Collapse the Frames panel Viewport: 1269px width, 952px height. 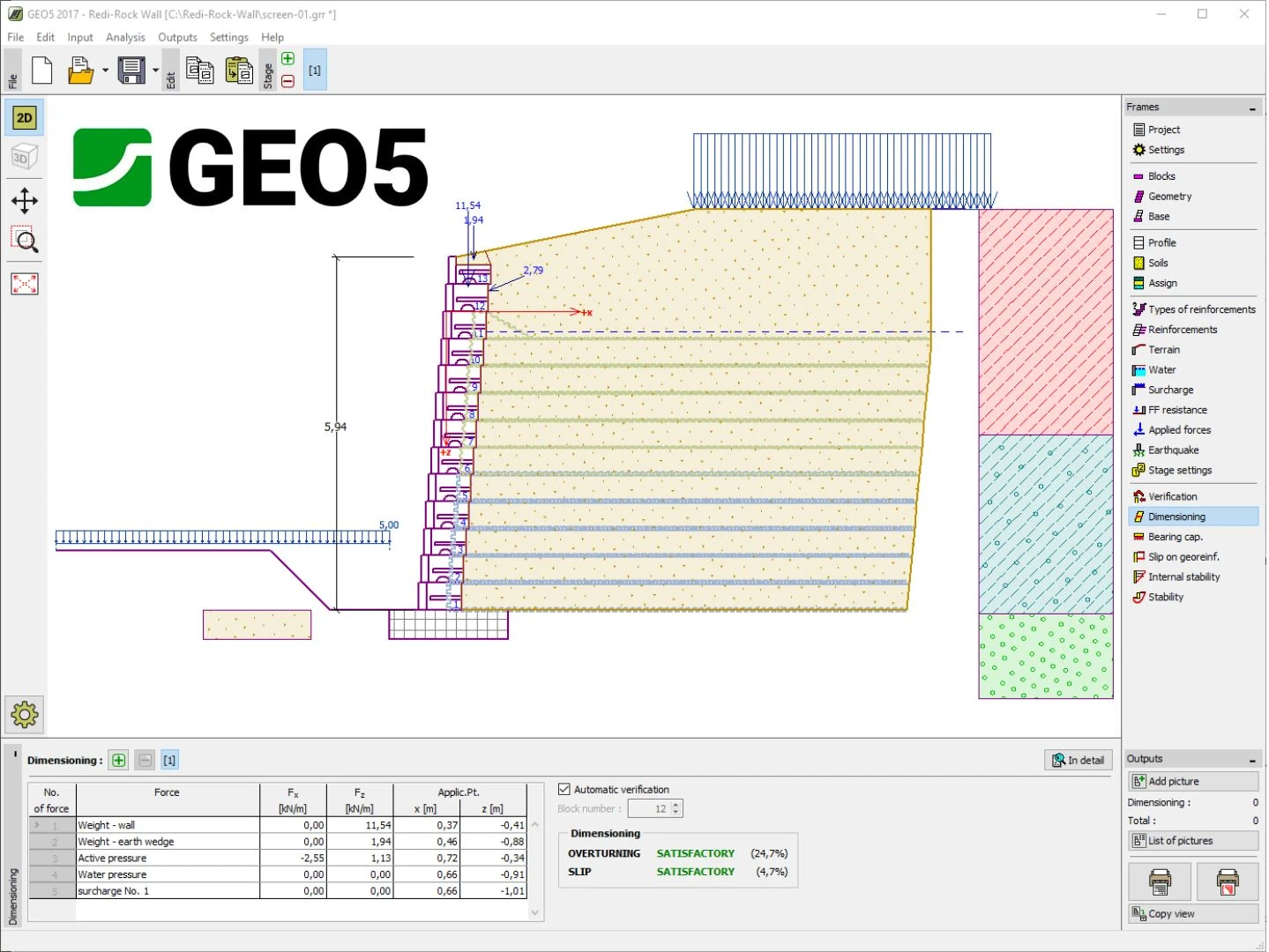pyautogui.click(x=1252, y=108)
